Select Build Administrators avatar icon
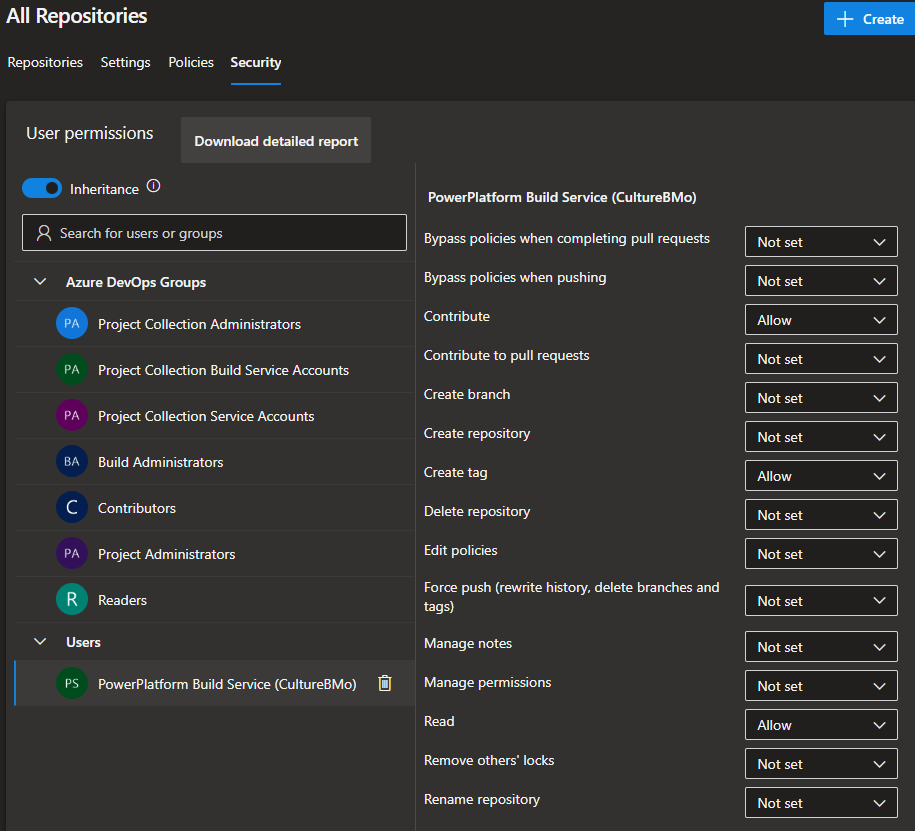The image size is (915, 831). pos(72,462)
